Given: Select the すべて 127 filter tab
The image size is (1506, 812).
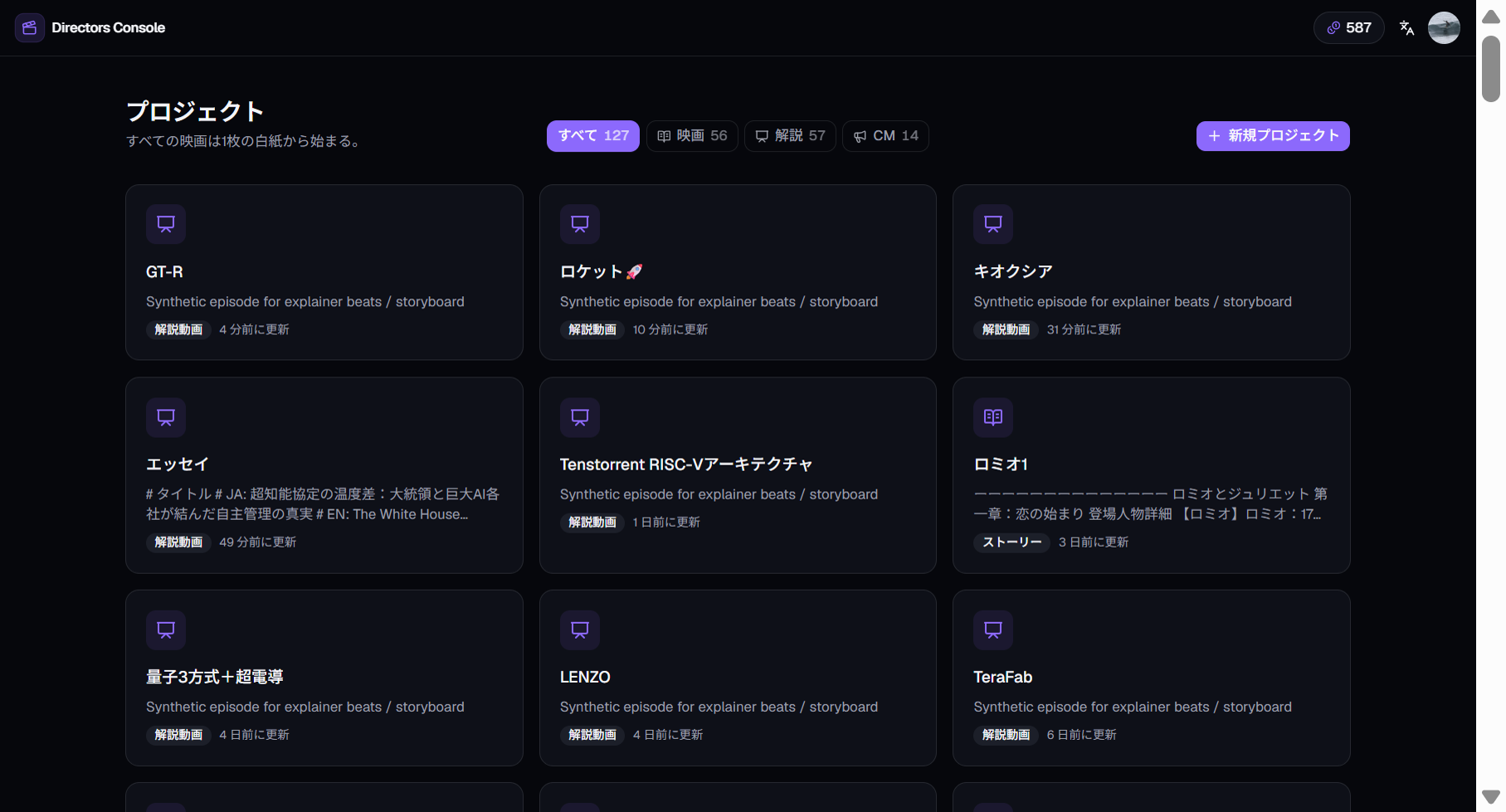Looking at the screenshot, I should point(593,136).
